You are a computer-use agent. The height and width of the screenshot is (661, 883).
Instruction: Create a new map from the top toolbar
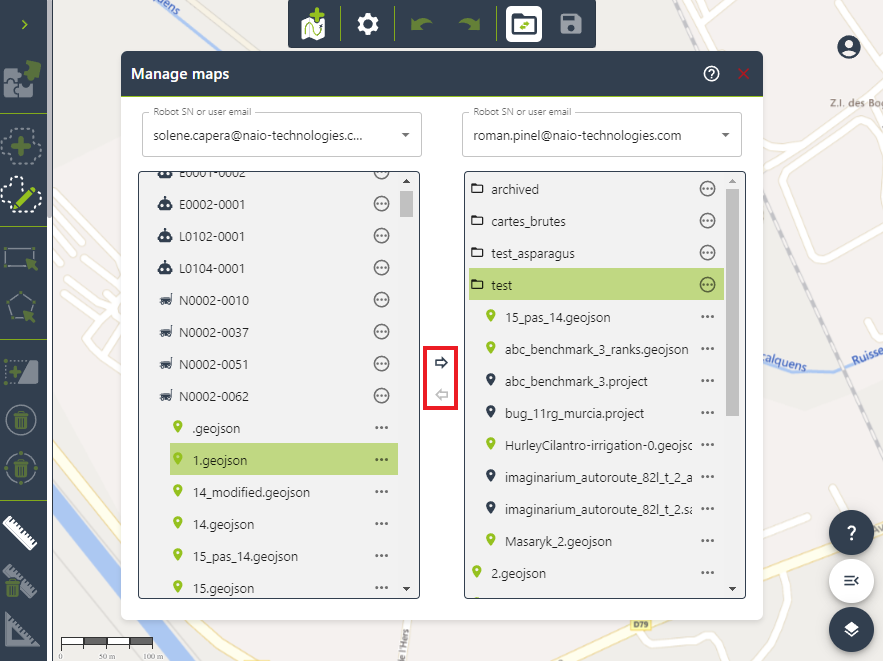pos(314,24)
